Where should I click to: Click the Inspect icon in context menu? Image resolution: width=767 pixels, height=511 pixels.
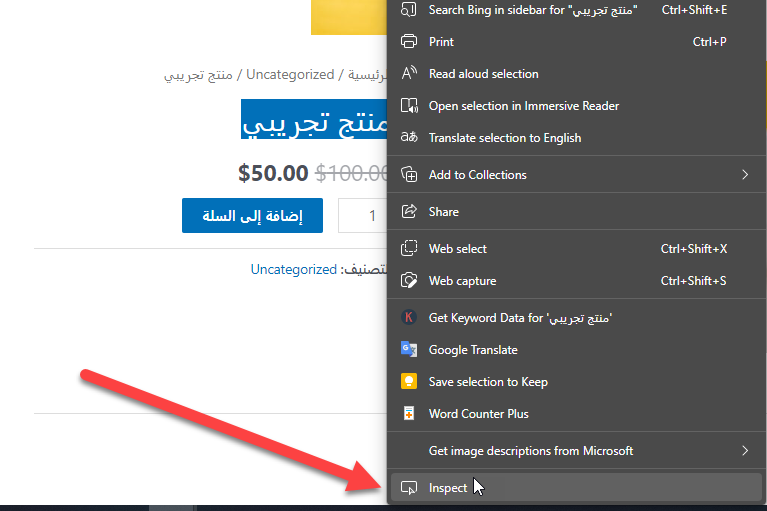408,488
